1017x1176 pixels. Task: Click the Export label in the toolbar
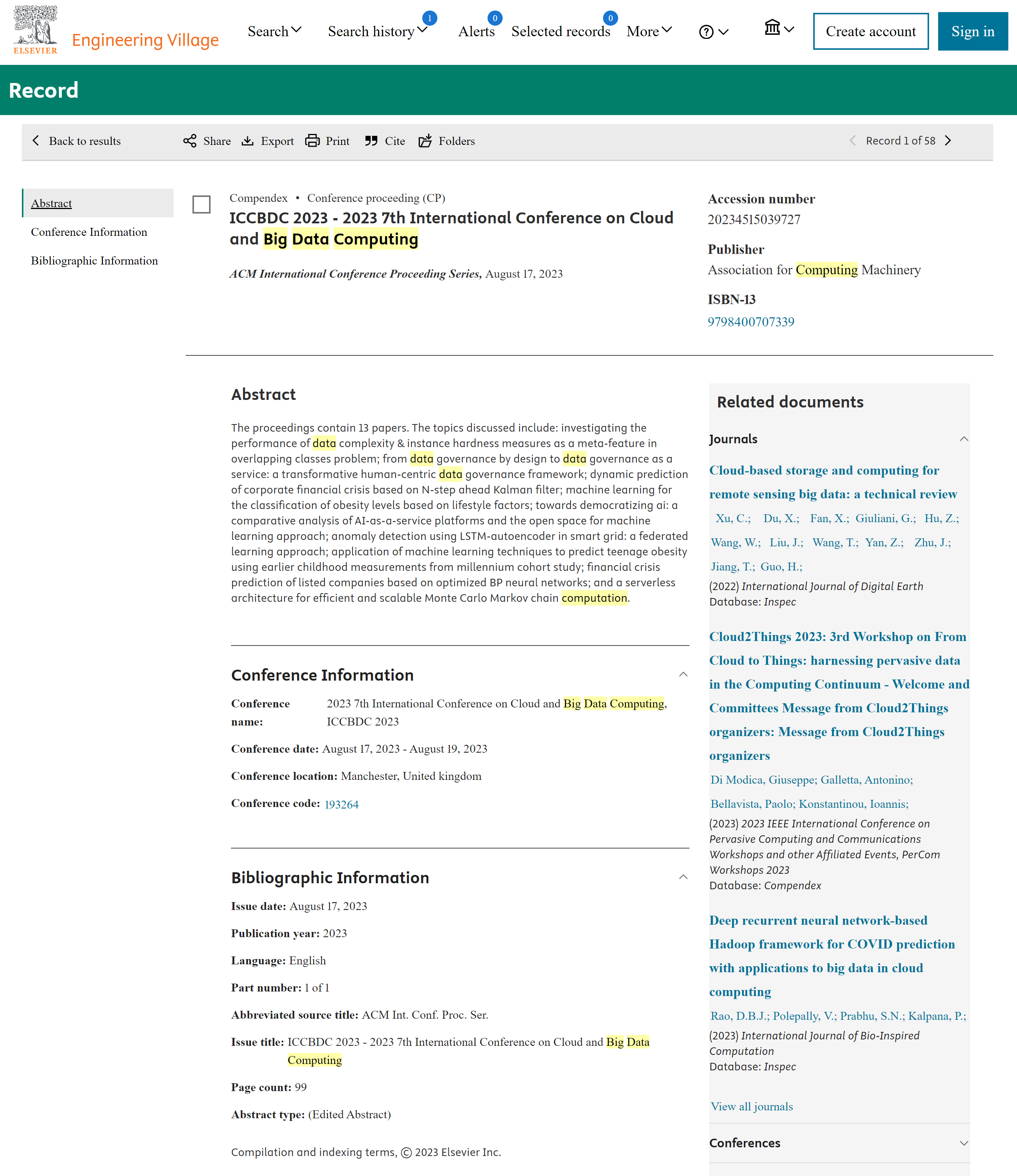[x=277, y=141]
